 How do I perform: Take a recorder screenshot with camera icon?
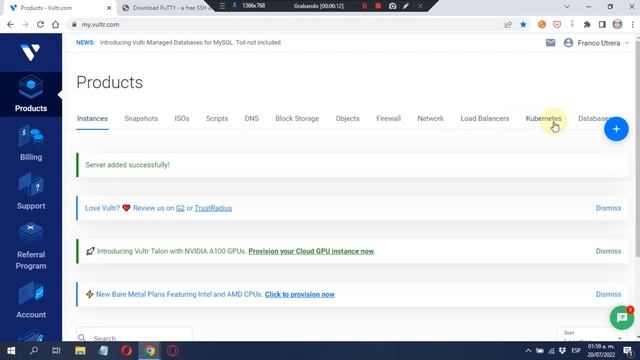click(392, 6)
